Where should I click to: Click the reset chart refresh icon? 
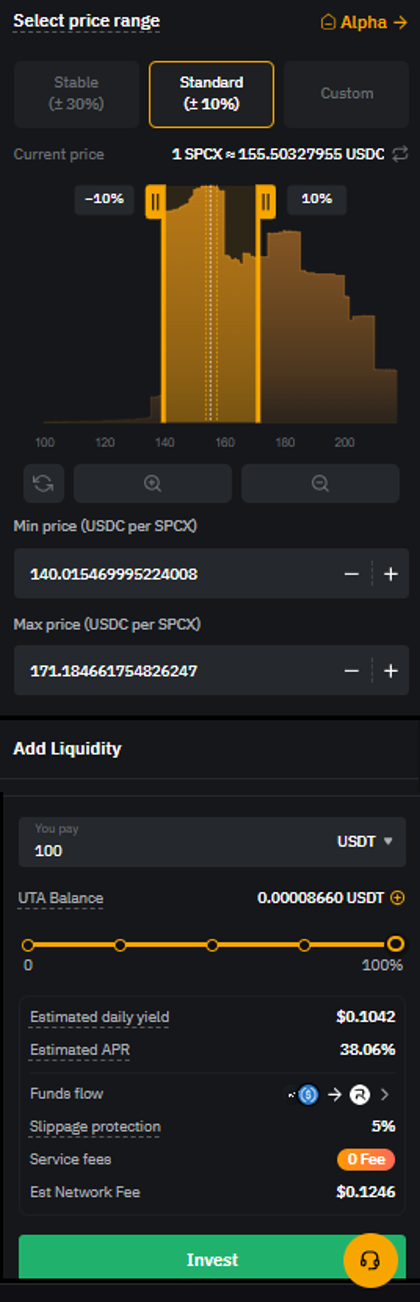43,483
